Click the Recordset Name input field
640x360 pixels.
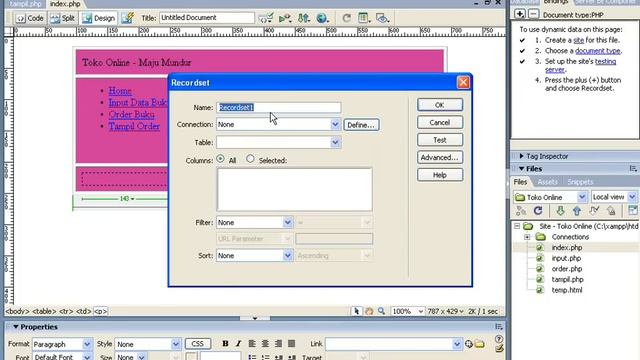(x=279, y=107)
